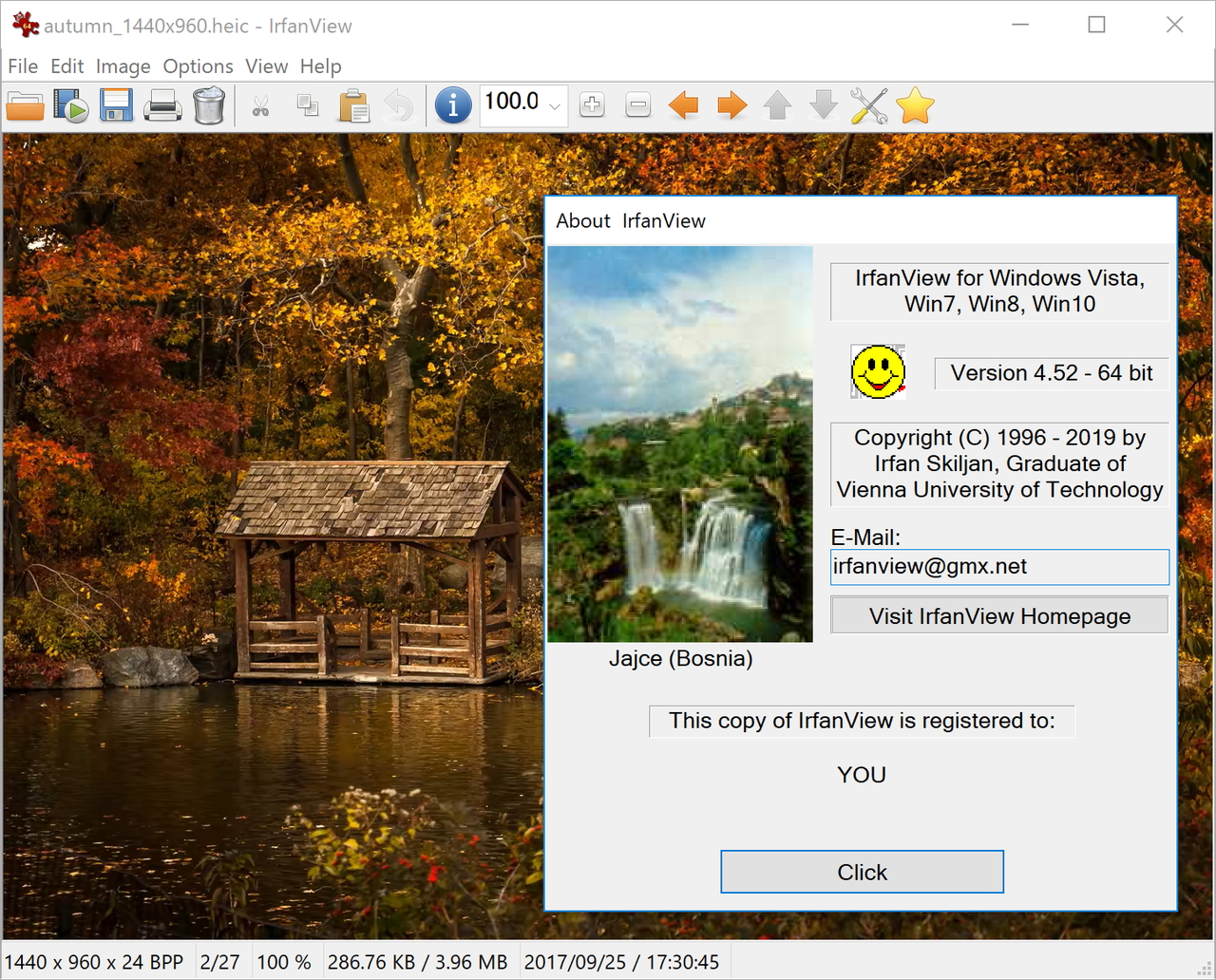Cut the selection with the scissors icon
This screenshot has height=980, width=1216.
[x=261, y=105]
